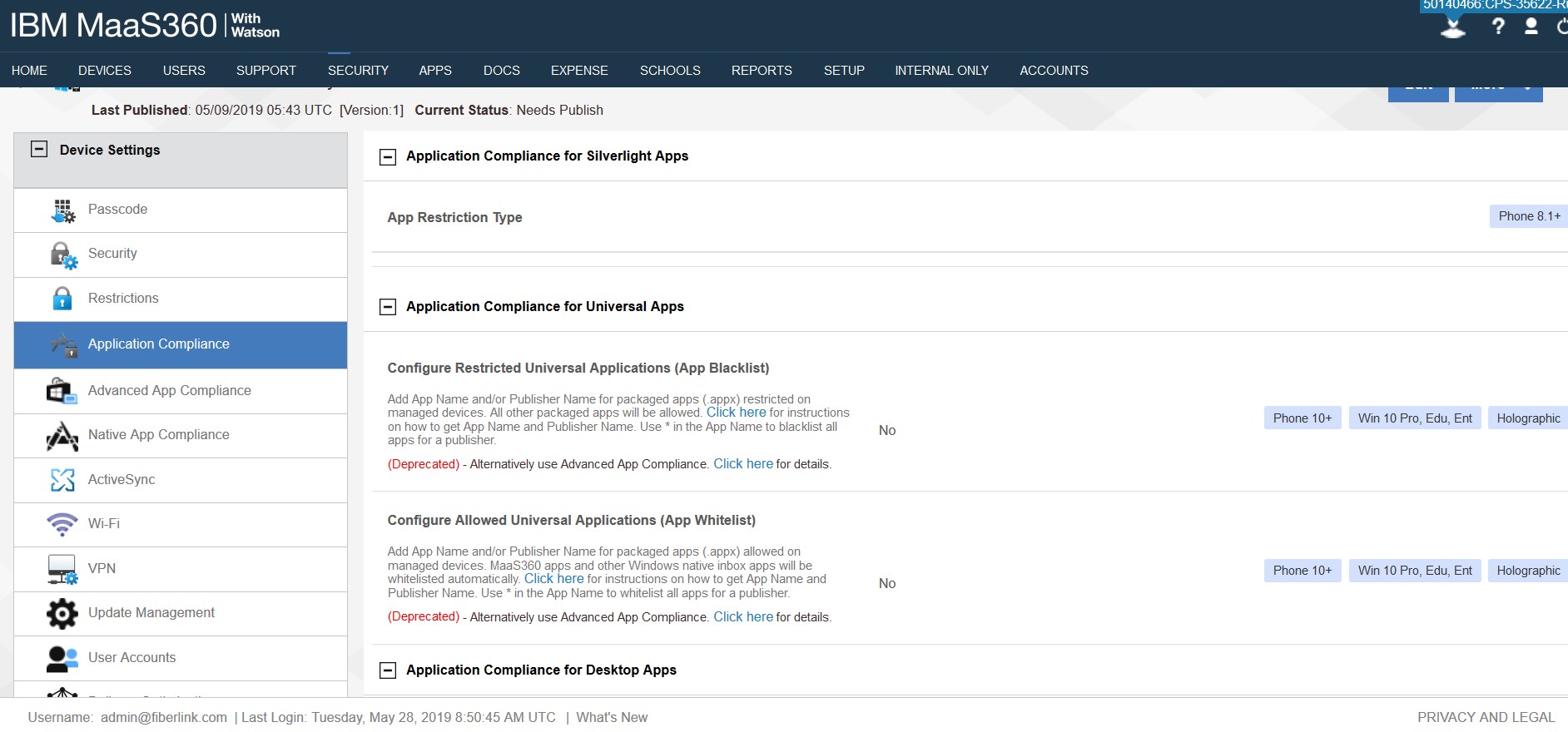Open the ACCOUNTS menu

(x=1054, y=71)
